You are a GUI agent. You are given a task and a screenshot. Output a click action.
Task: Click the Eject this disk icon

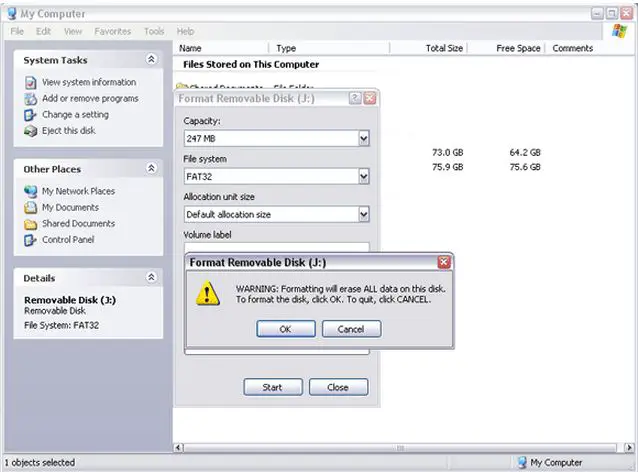[x=31, y=131]
